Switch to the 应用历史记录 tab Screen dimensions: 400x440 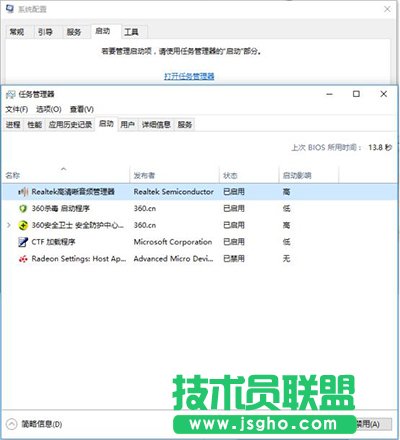tap(70, 125)
